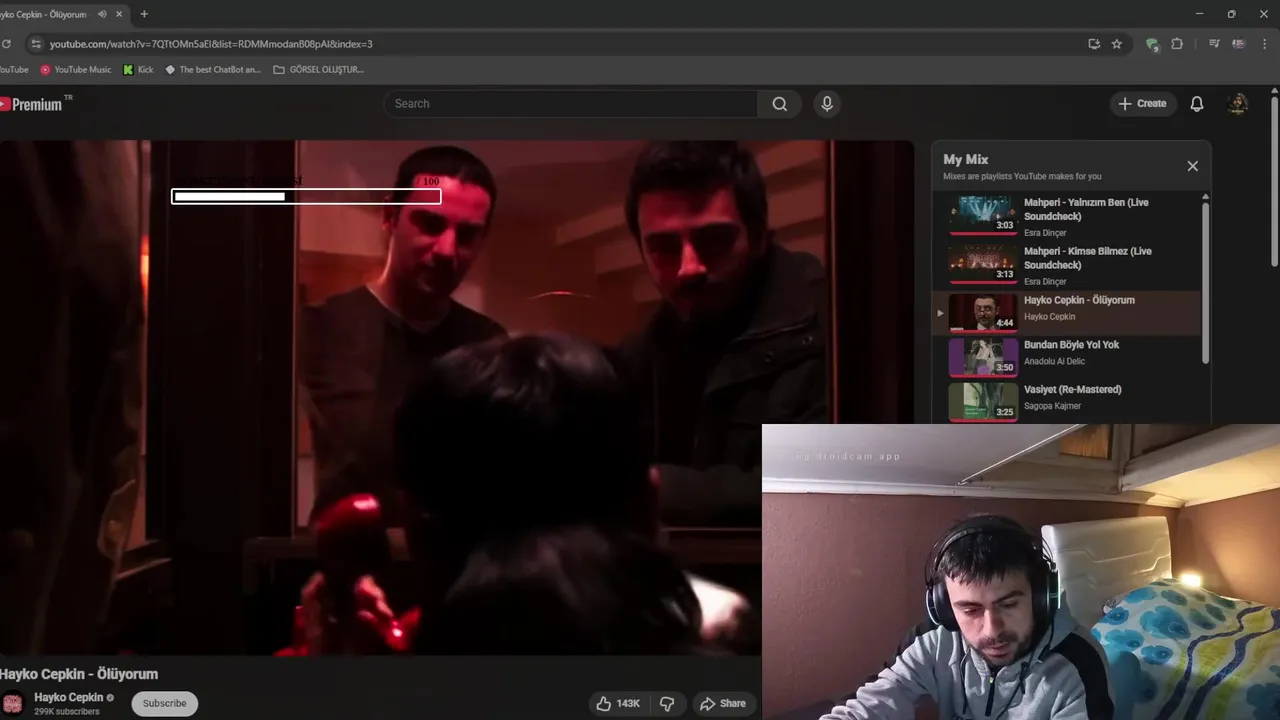1280x720 pixels.
Task: Click the 3:03 Yalnızım Ben thumbnail
Action: (x=983, y=215)
